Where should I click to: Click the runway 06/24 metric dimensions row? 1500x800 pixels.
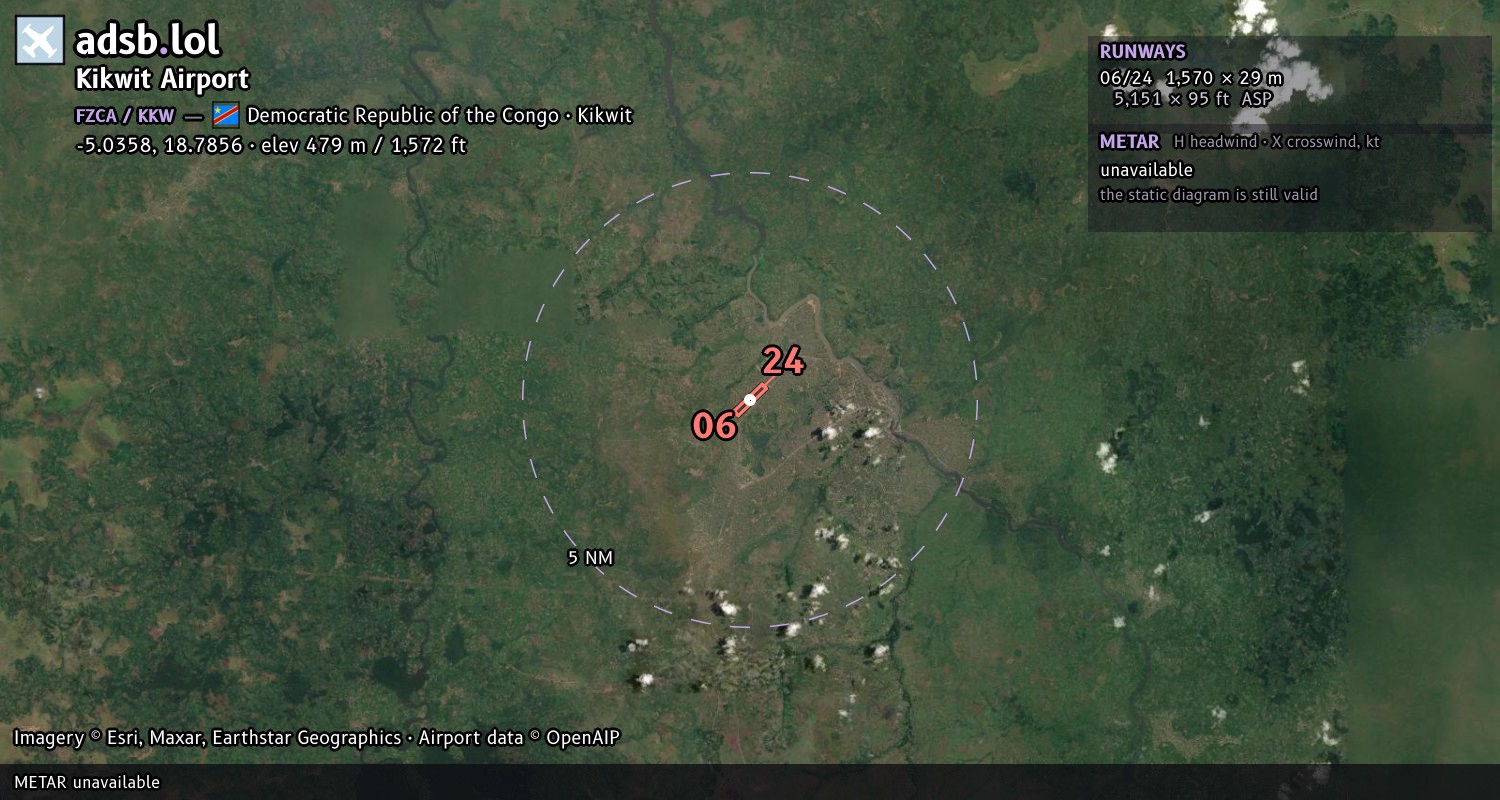pyautogui.click(x=1191, y=78)
